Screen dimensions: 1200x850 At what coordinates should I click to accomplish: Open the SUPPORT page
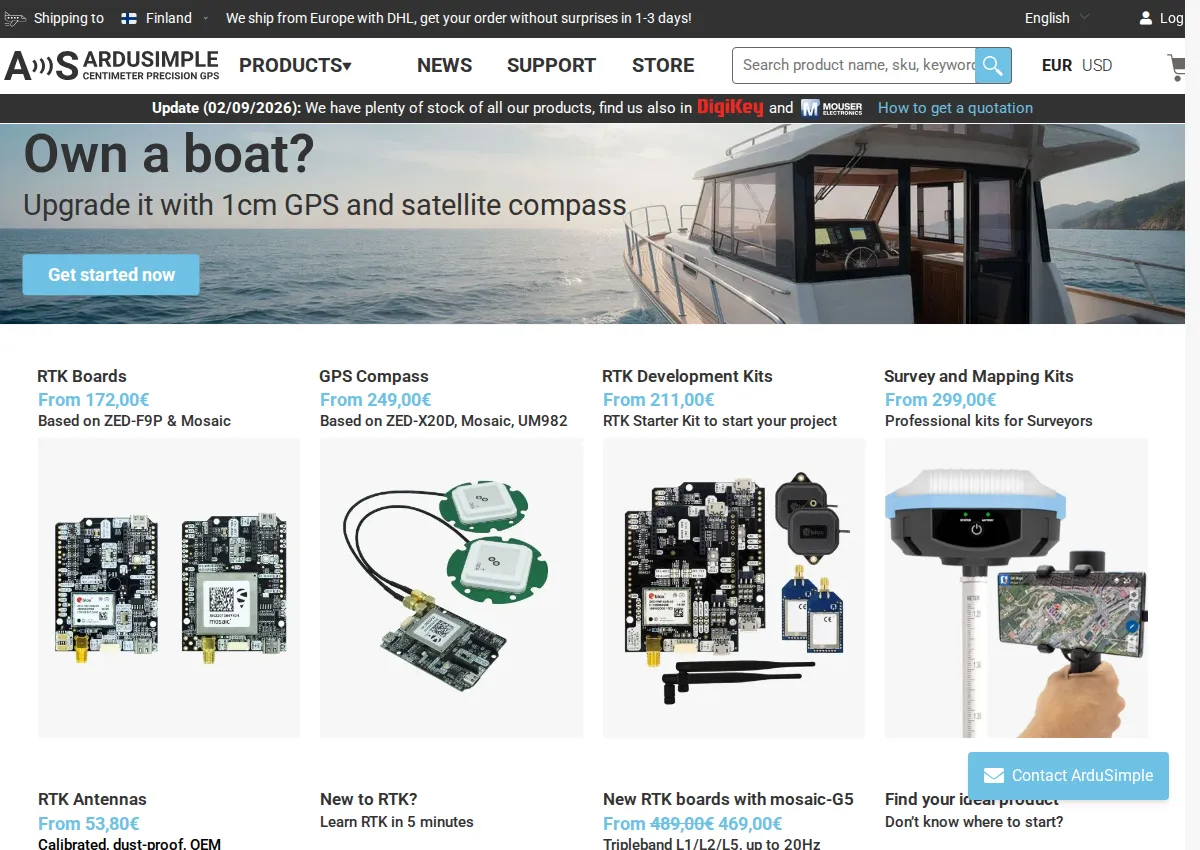[x=551, y=66]
